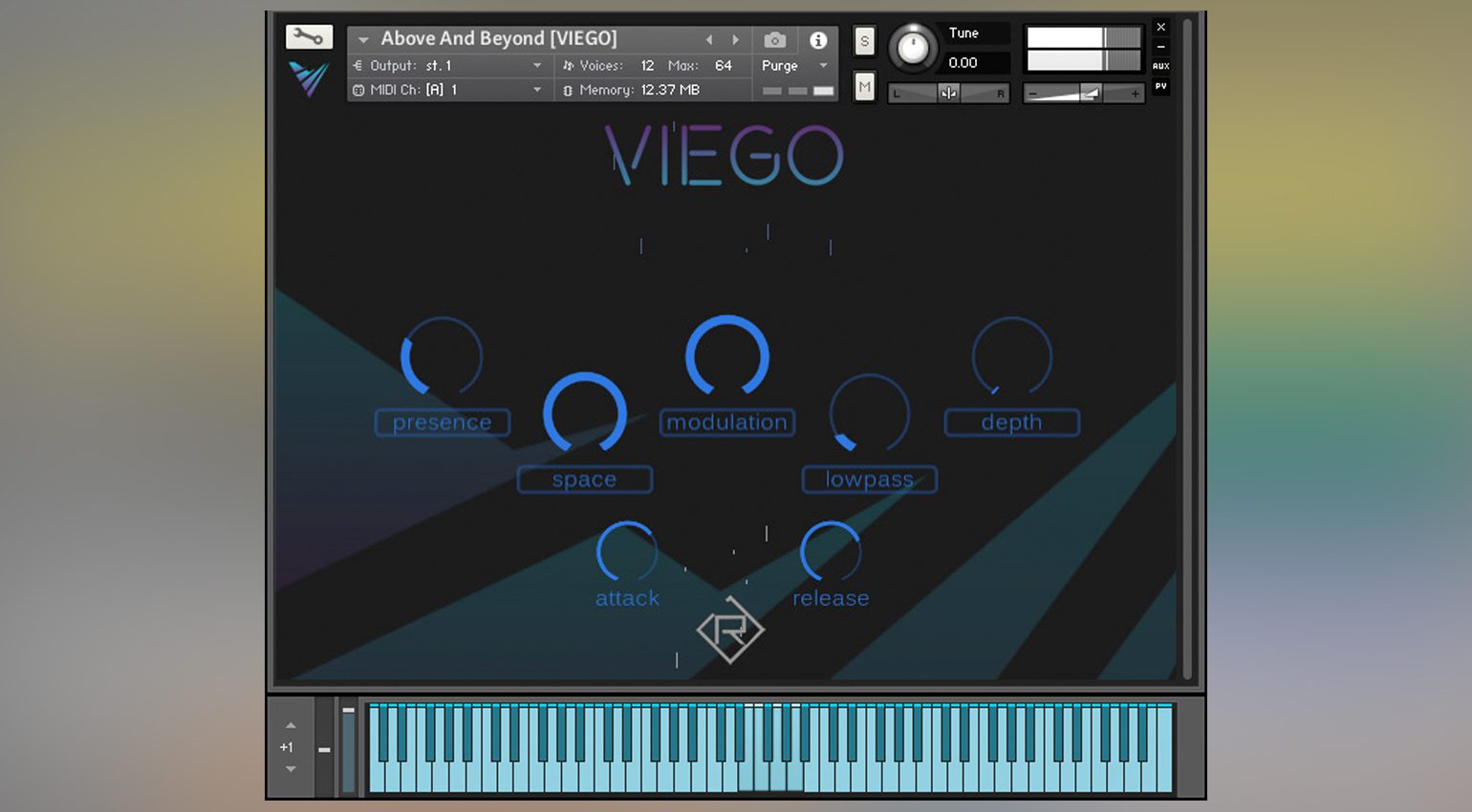Viewport: 1472px width, 812px height.
Task: Select the next preset arrow
Action: click(735, 39)
